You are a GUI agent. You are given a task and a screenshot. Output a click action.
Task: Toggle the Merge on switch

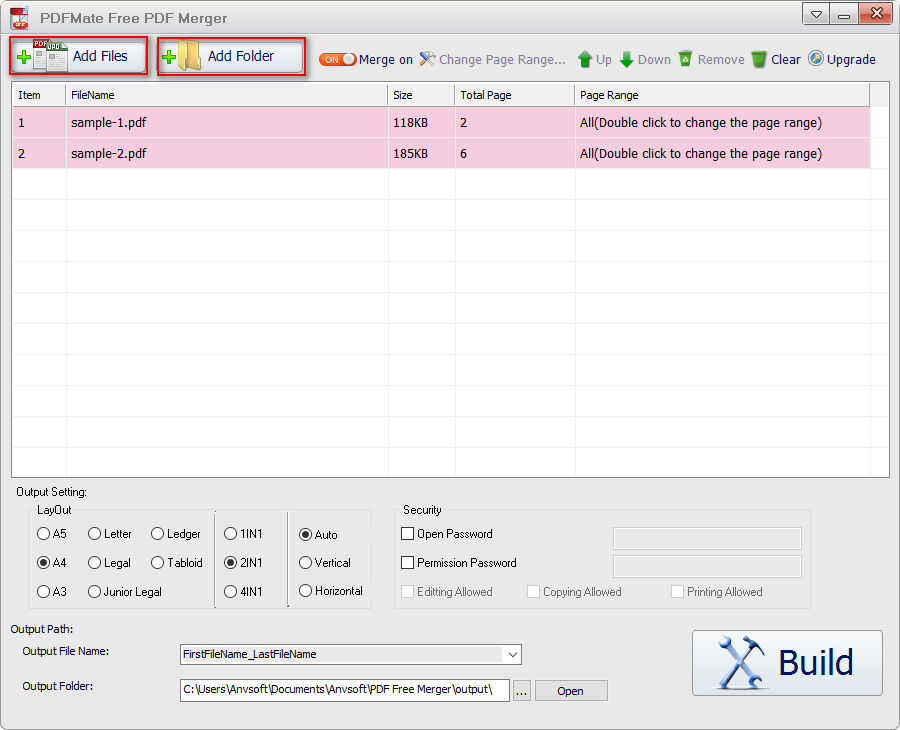click(x=338, y=59)
